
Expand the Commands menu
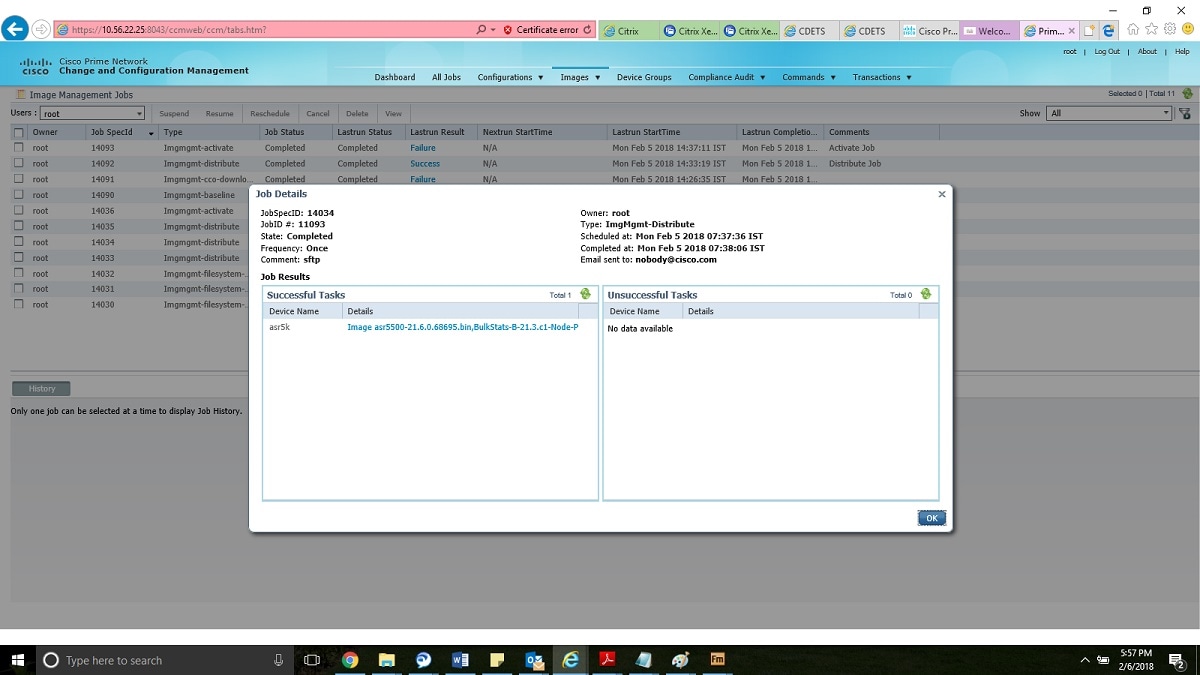click(x=809, y=77)
